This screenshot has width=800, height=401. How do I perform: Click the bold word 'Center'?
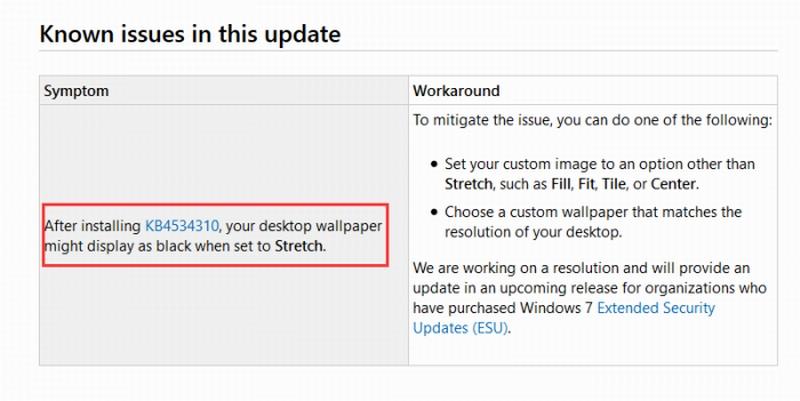tap(672, 184)
